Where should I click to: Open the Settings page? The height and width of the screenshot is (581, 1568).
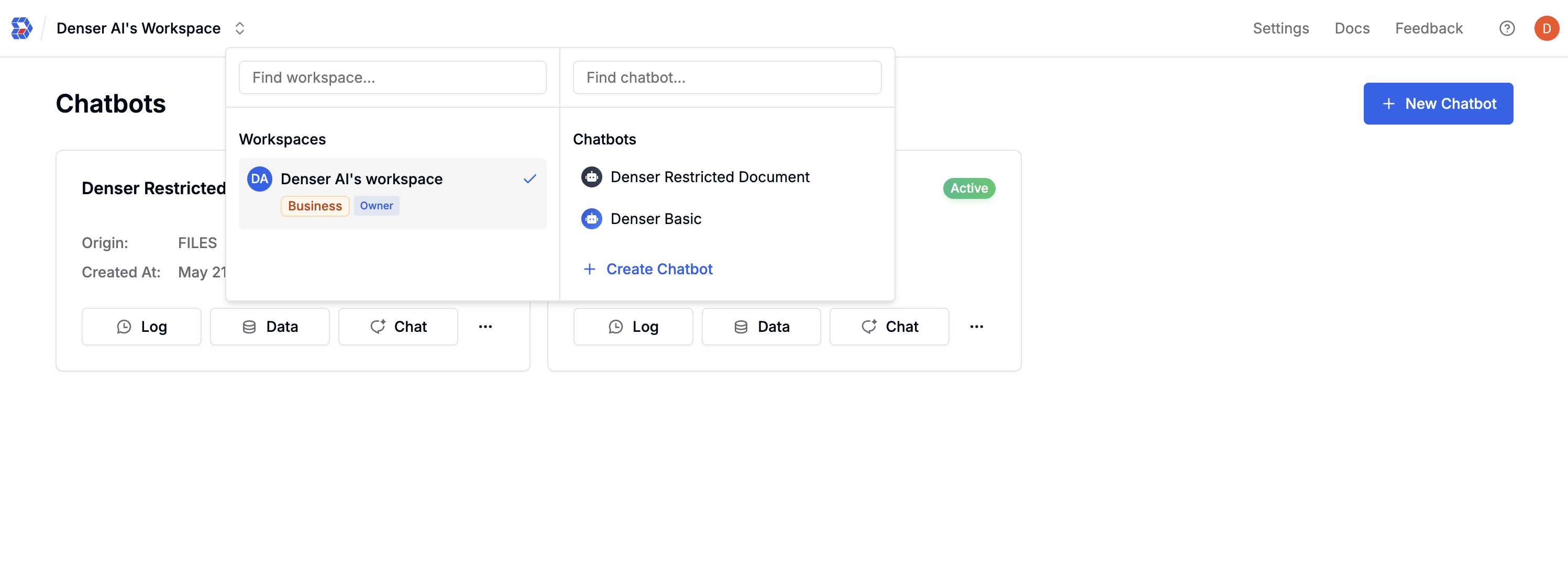point(1280,29)
